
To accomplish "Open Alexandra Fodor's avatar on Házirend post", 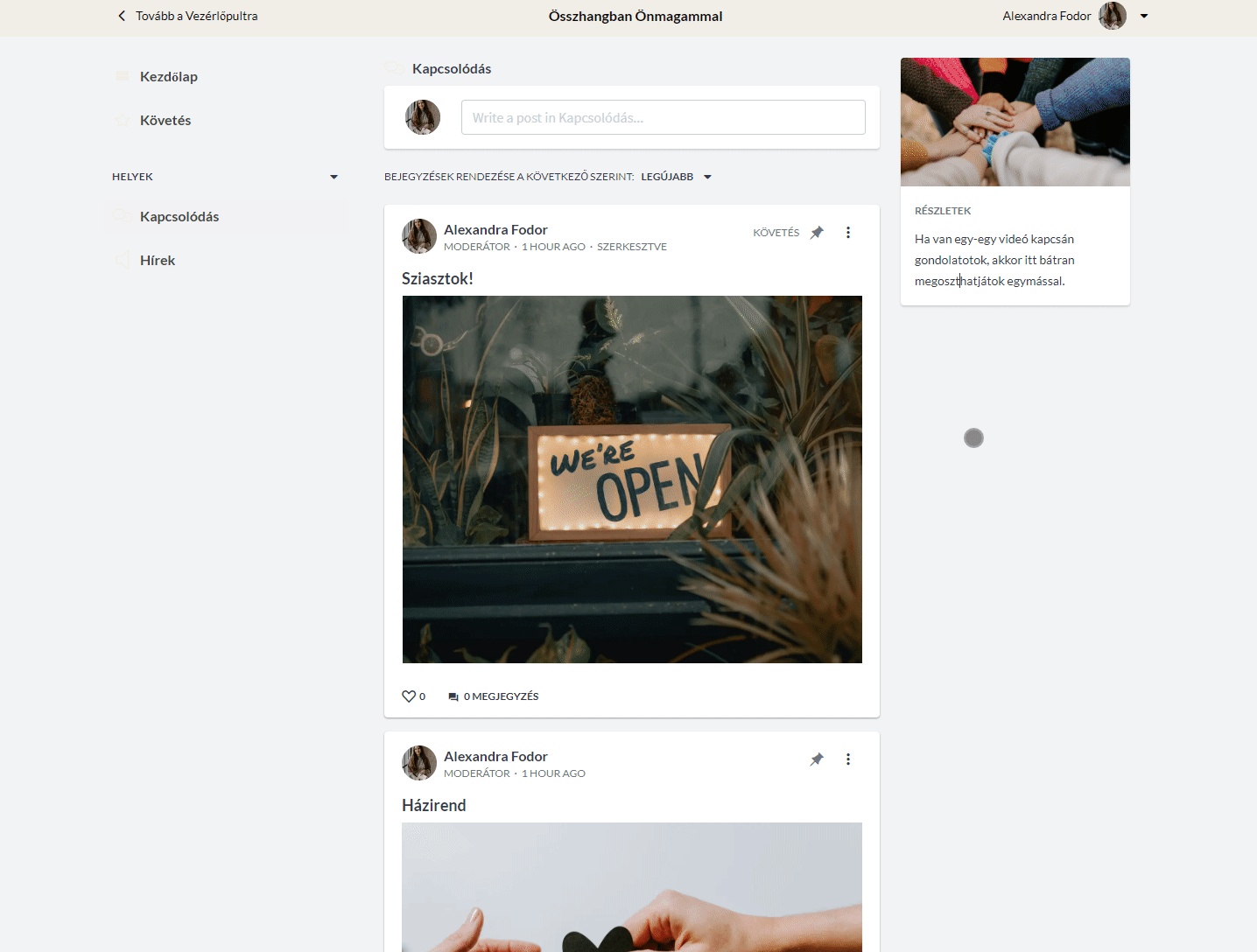I will 419,763.
